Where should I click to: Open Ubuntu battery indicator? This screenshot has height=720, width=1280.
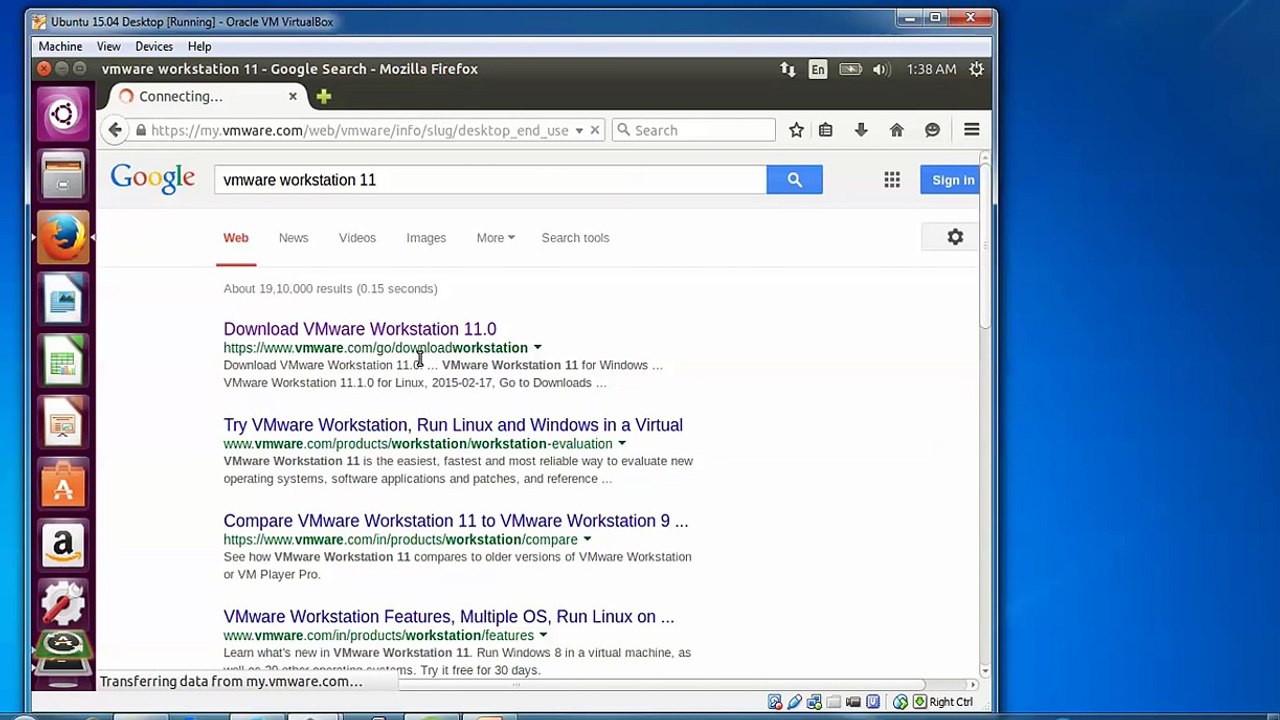point(850,69)
